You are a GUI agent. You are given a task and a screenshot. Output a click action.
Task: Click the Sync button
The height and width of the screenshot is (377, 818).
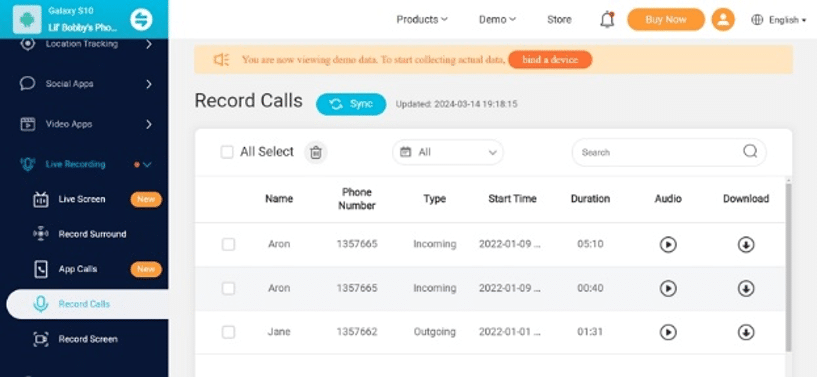point(351,104)
